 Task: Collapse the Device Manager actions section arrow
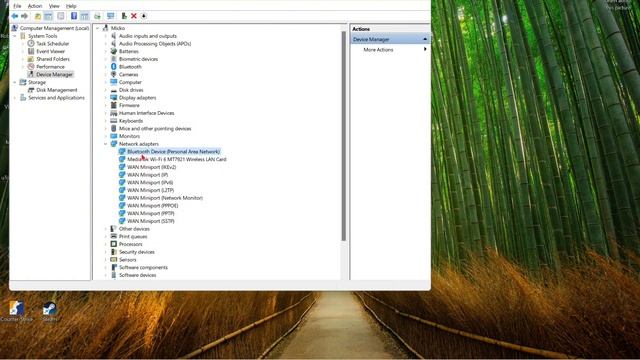click(x=425, y=39)
